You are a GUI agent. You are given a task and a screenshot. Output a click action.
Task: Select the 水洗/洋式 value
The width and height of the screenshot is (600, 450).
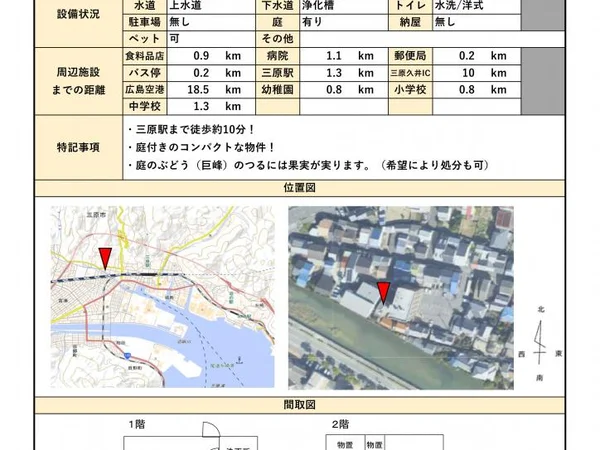click(x=459, y=5)
